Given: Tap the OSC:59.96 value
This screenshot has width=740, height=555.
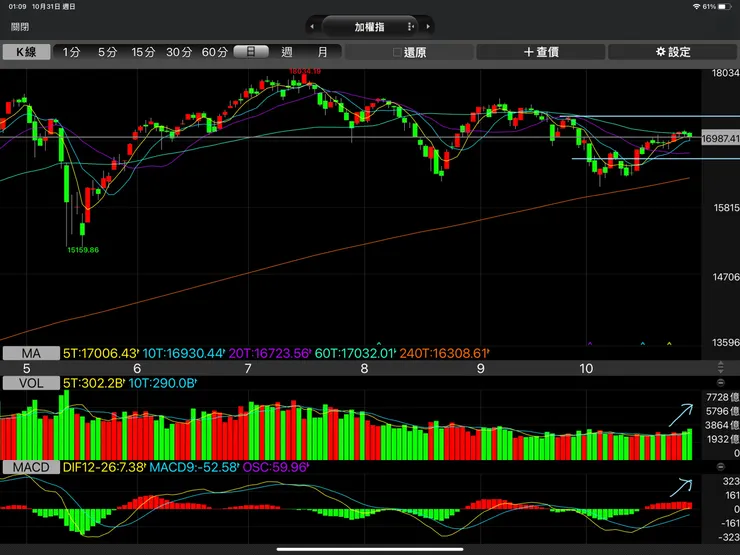Looking at the screenshot, I should pyautogui.click(x=276, y=467).
